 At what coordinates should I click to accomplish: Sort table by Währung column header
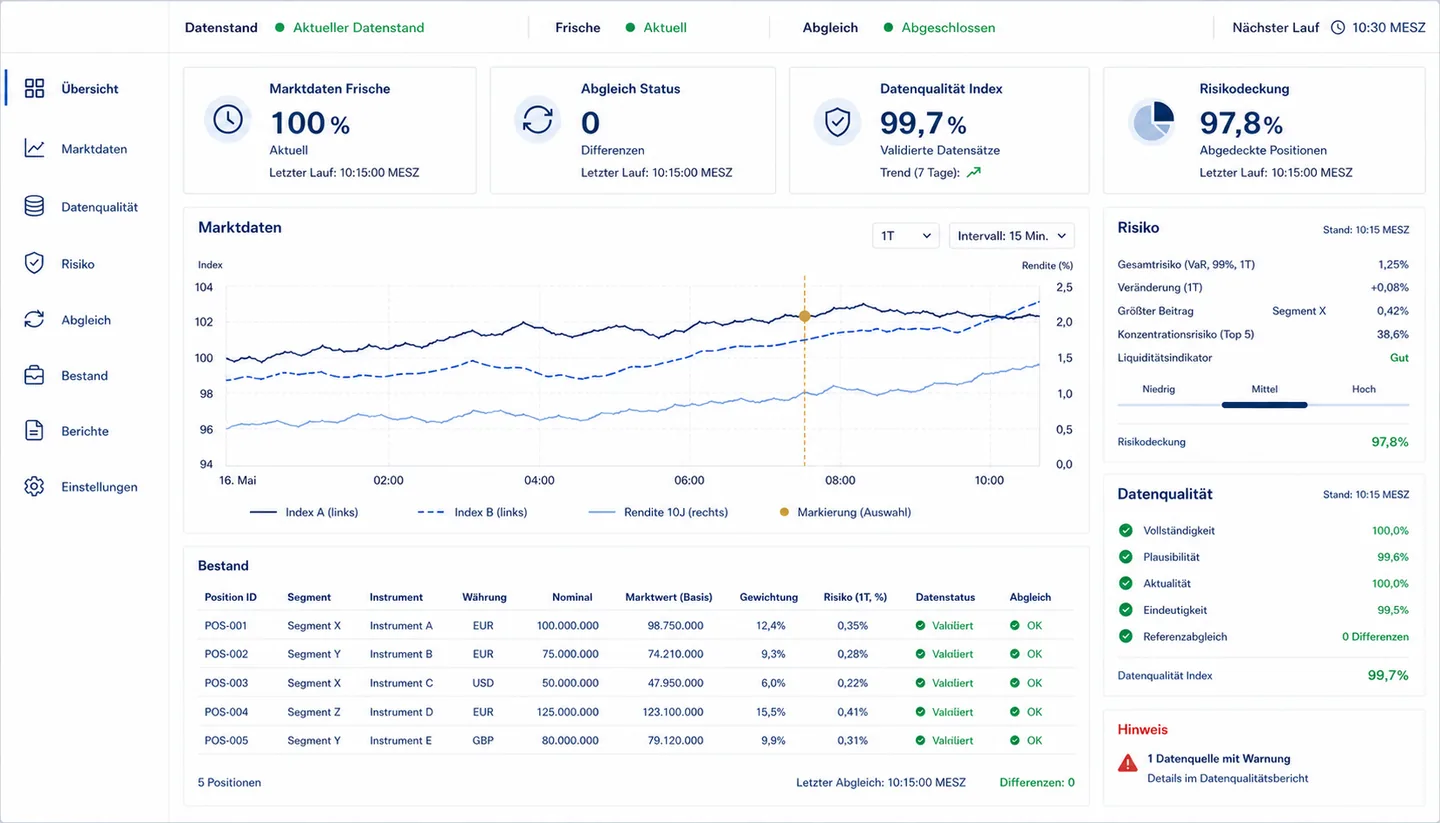tap(484, 597)
